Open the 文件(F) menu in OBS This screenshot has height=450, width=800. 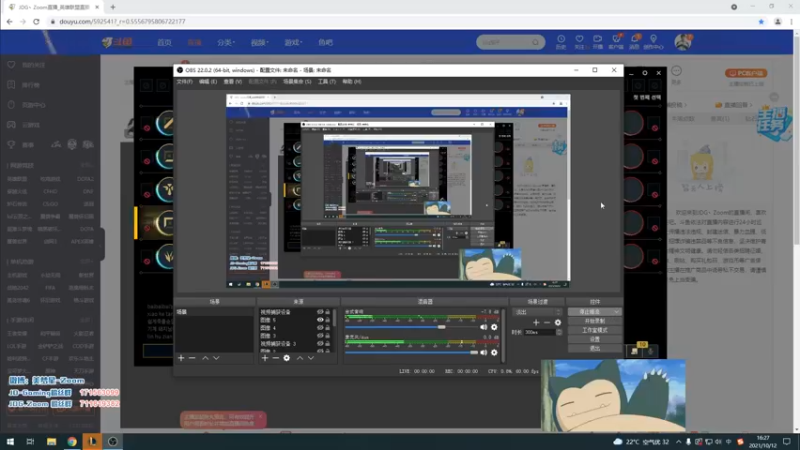pyautogui.click(x=184, y=82)
